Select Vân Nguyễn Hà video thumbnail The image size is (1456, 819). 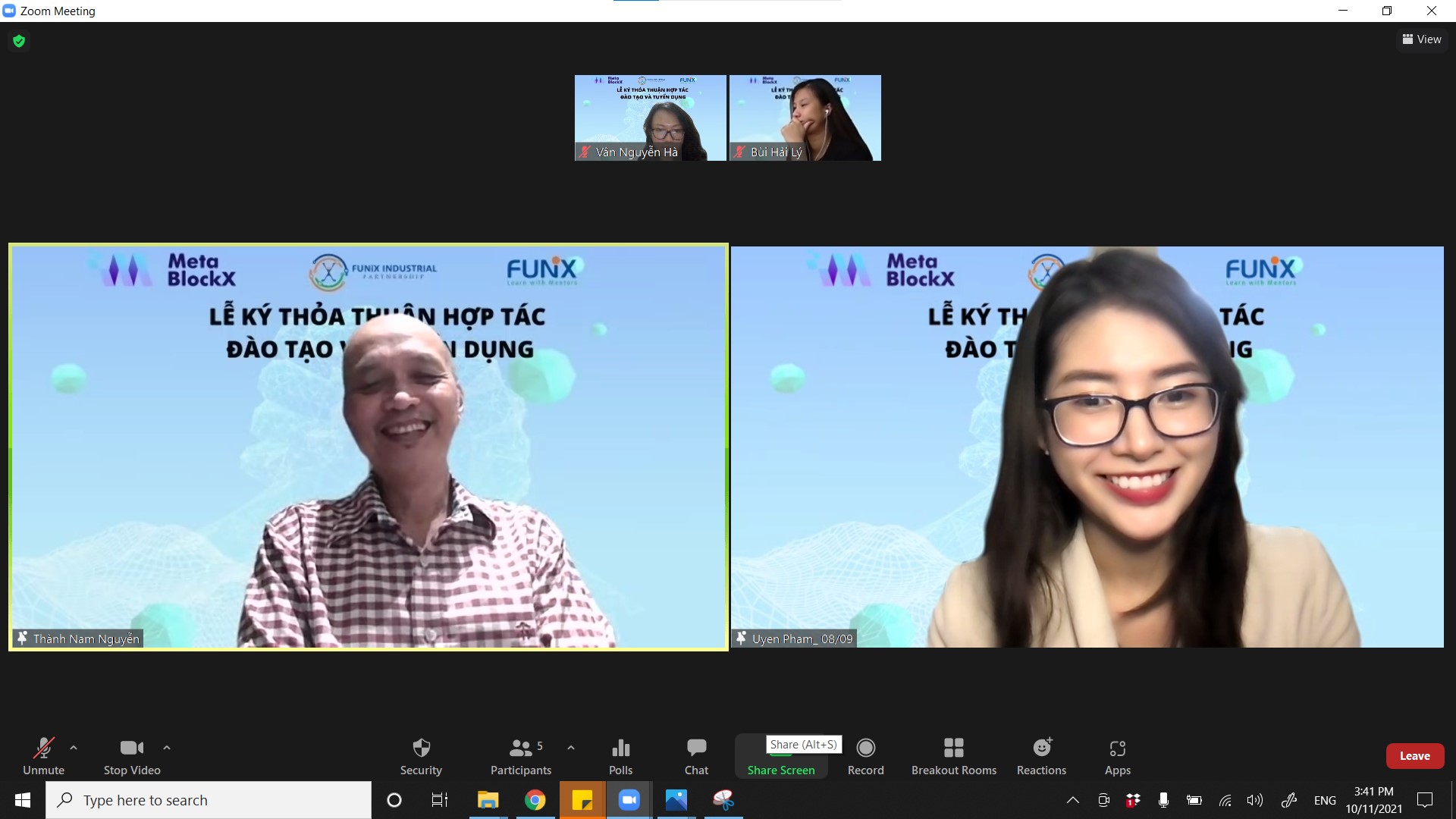coord(650,118)
